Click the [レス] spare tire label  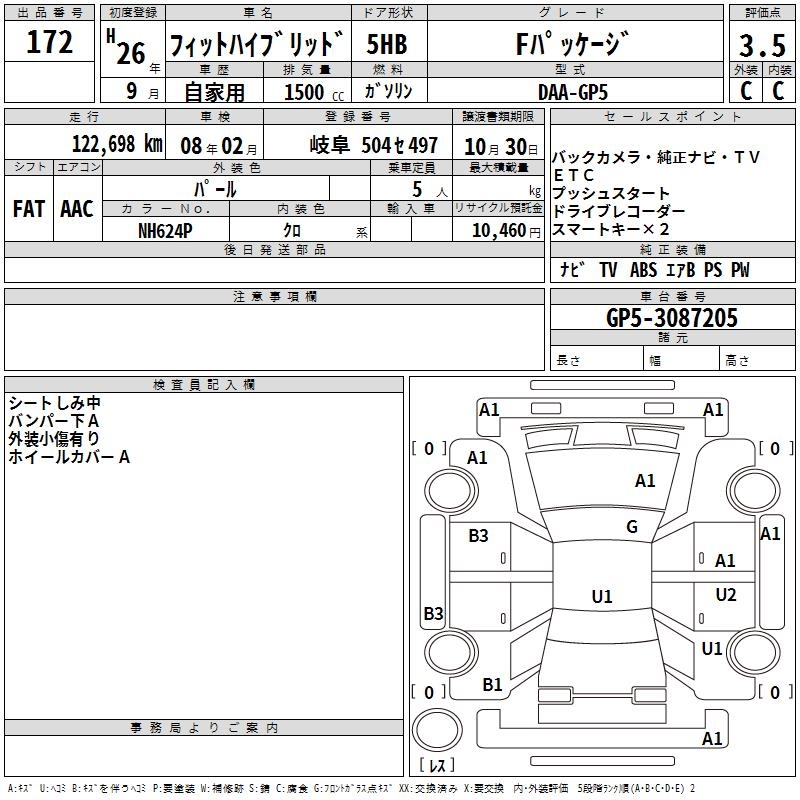[437, 765]
